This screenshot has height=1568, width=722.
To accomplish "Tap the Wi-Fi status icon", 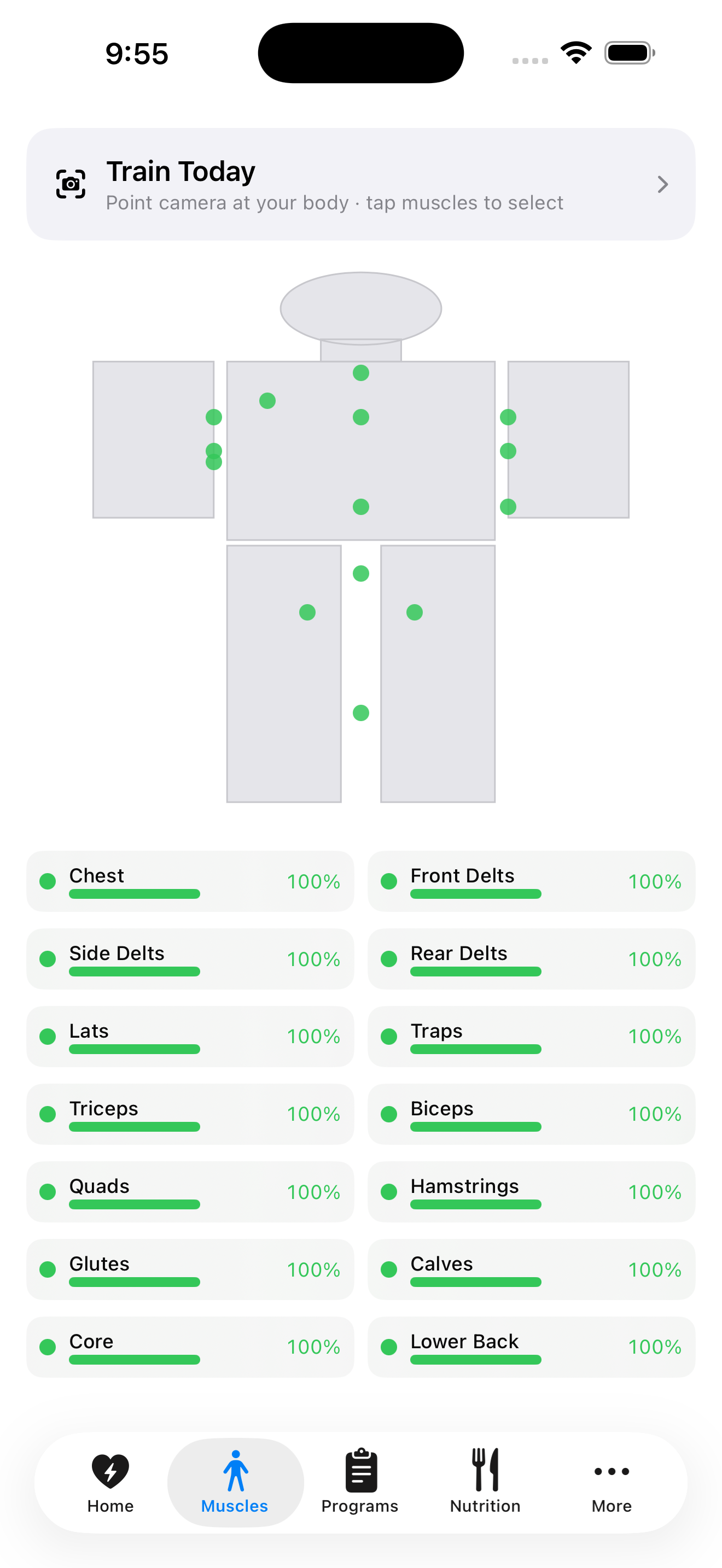I will [x=576, y=53].
